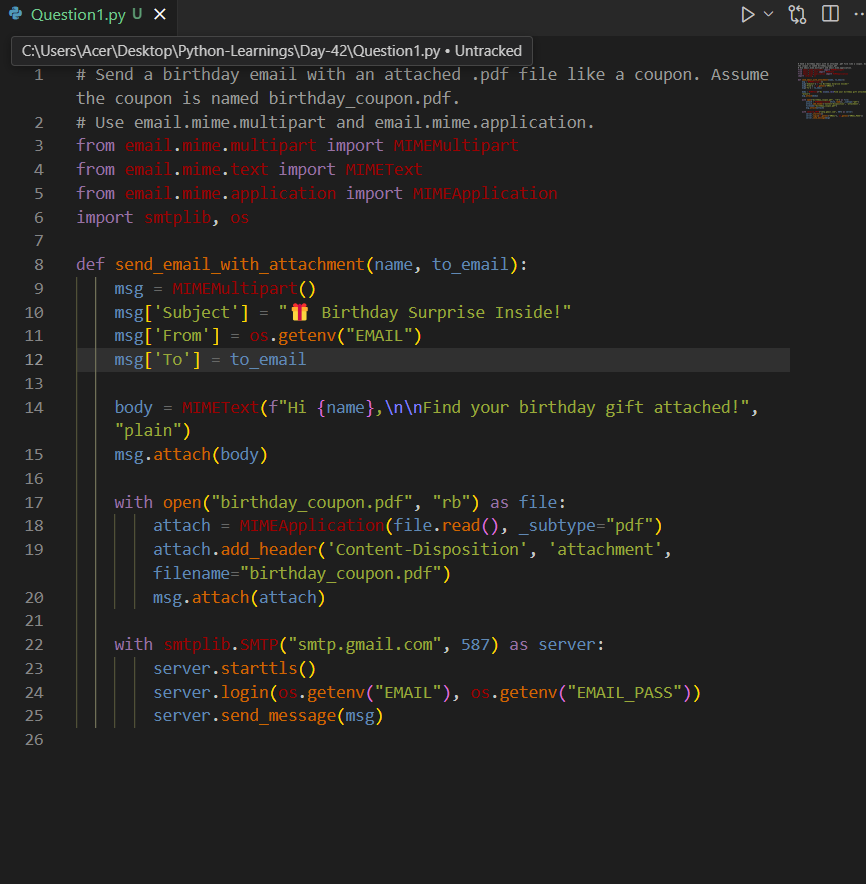Click filename="birthday_coupon.pdf" argument

click(x=297, y=573)
